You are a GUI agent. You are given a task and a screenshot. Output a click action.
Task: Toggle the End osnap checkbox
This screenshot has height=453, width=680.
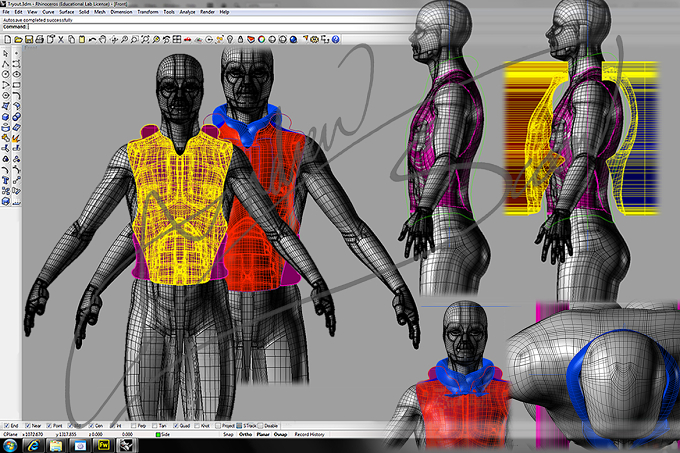[7, 426]
